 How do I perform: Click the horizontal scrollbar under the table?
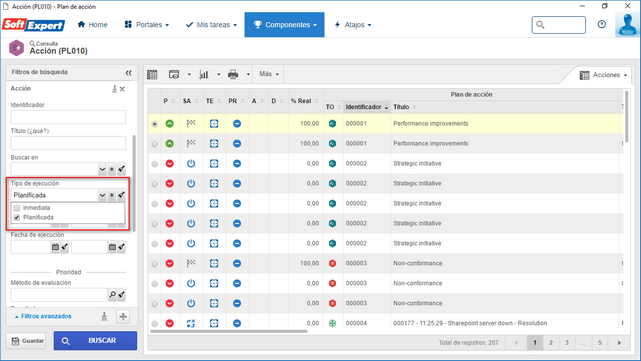coord(229,332)
